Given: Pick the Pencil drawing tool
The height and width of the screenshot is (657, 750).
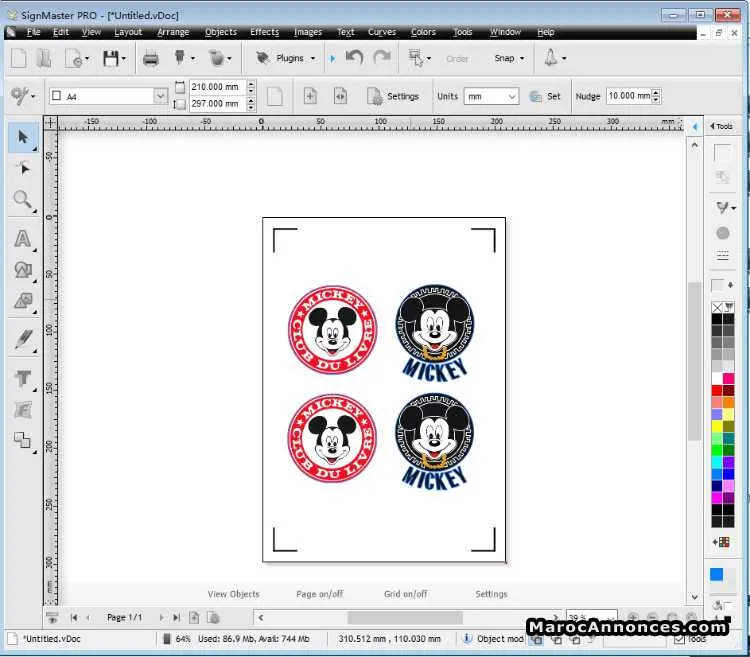Looking at the screenshot, I should click(23, 339).
